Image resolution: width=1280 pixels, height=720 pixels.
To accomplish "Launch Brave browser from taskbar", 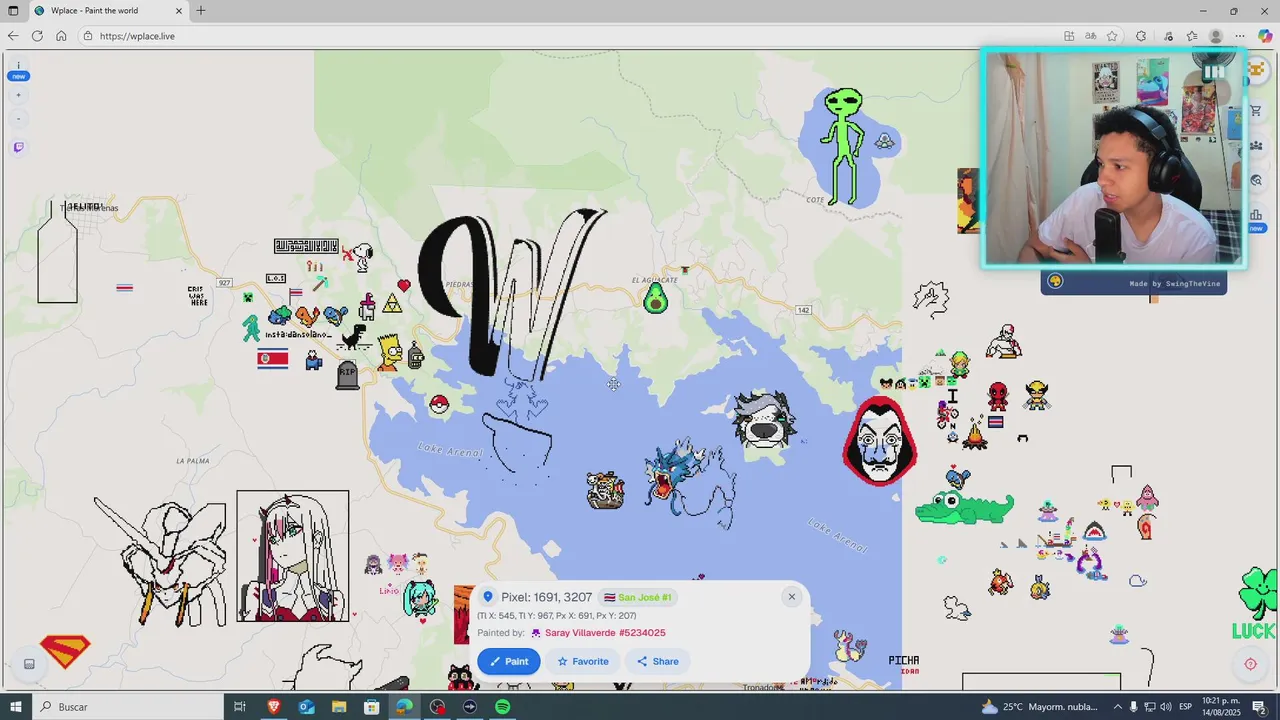I will tap(274, 707).
